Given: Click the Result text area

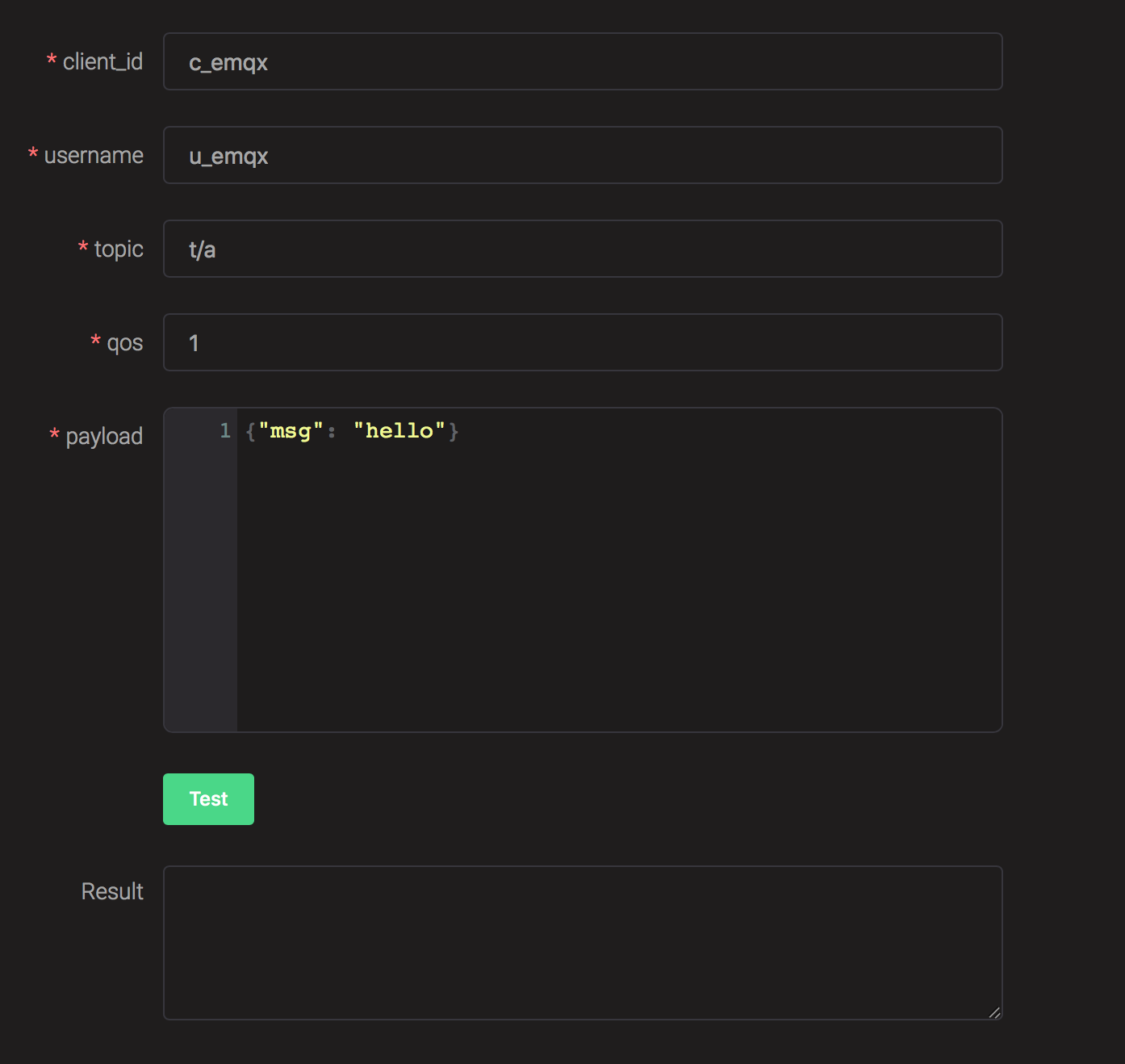Looking at the screenshot, I should tap(583, 943).
